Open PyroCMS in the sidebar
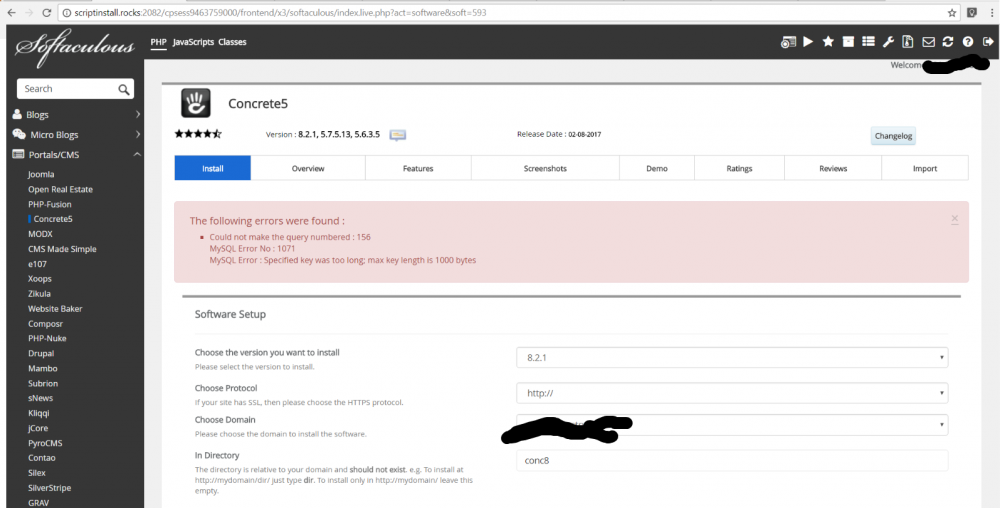1000x508 pixels. [45, 443]
